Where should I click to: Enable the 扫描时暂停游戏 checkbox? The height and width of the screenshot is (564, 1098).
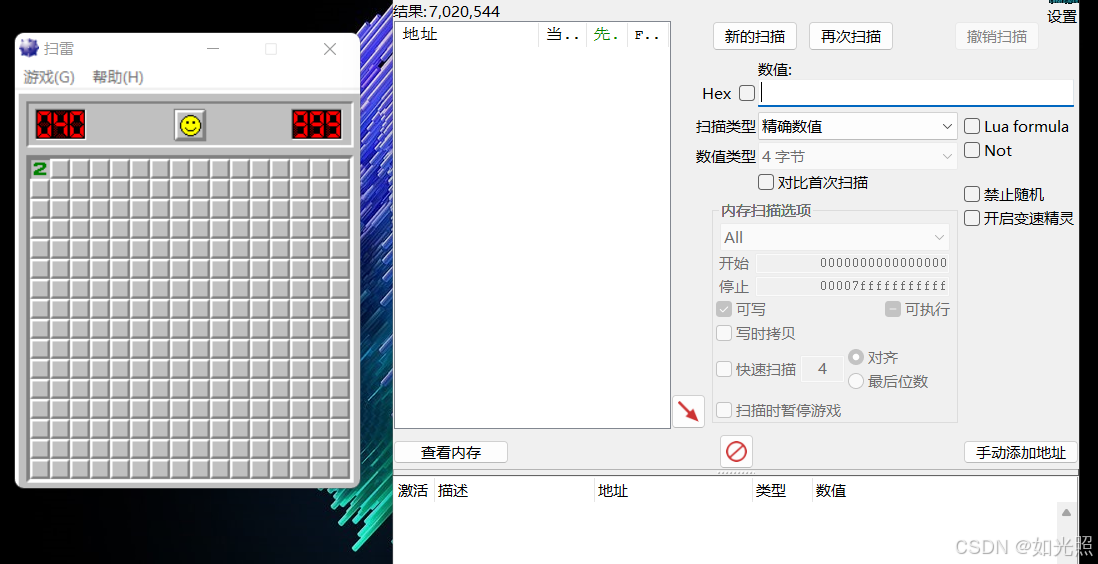pyautogui.click(x=724, y=410)
